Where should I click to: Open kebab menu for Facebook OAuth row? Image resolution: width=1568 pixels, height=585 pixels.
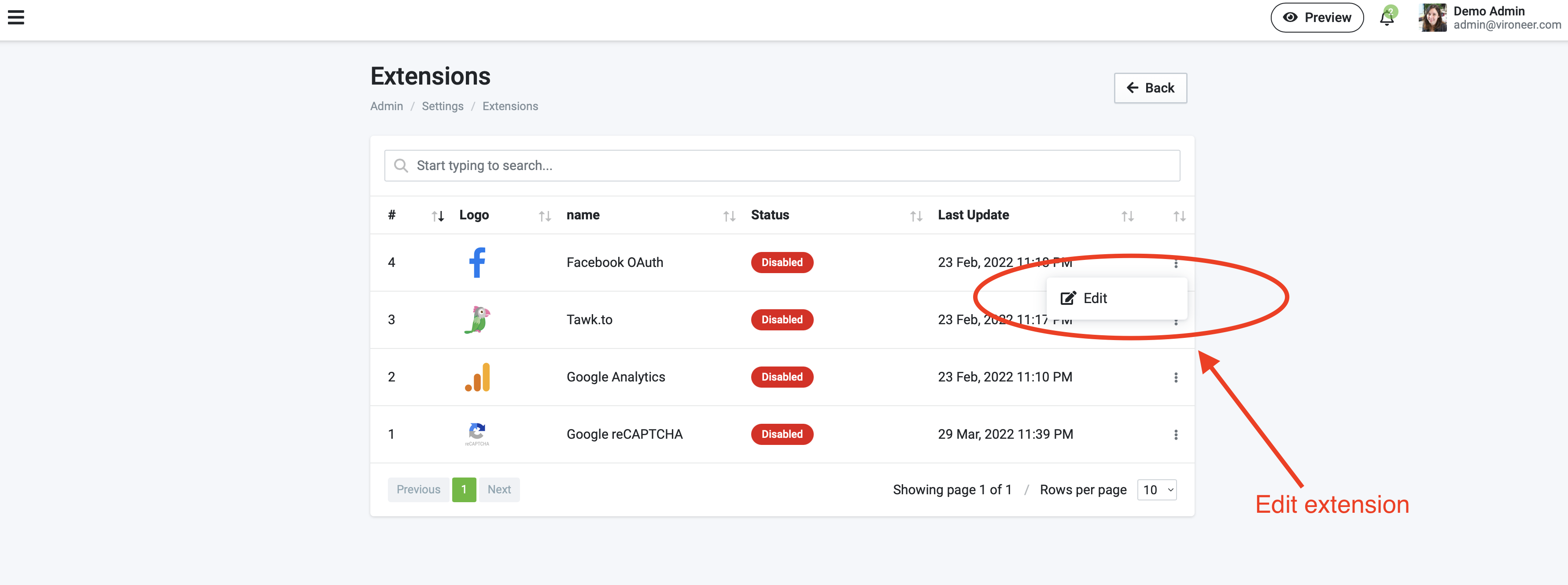(x=1175, y=263)
